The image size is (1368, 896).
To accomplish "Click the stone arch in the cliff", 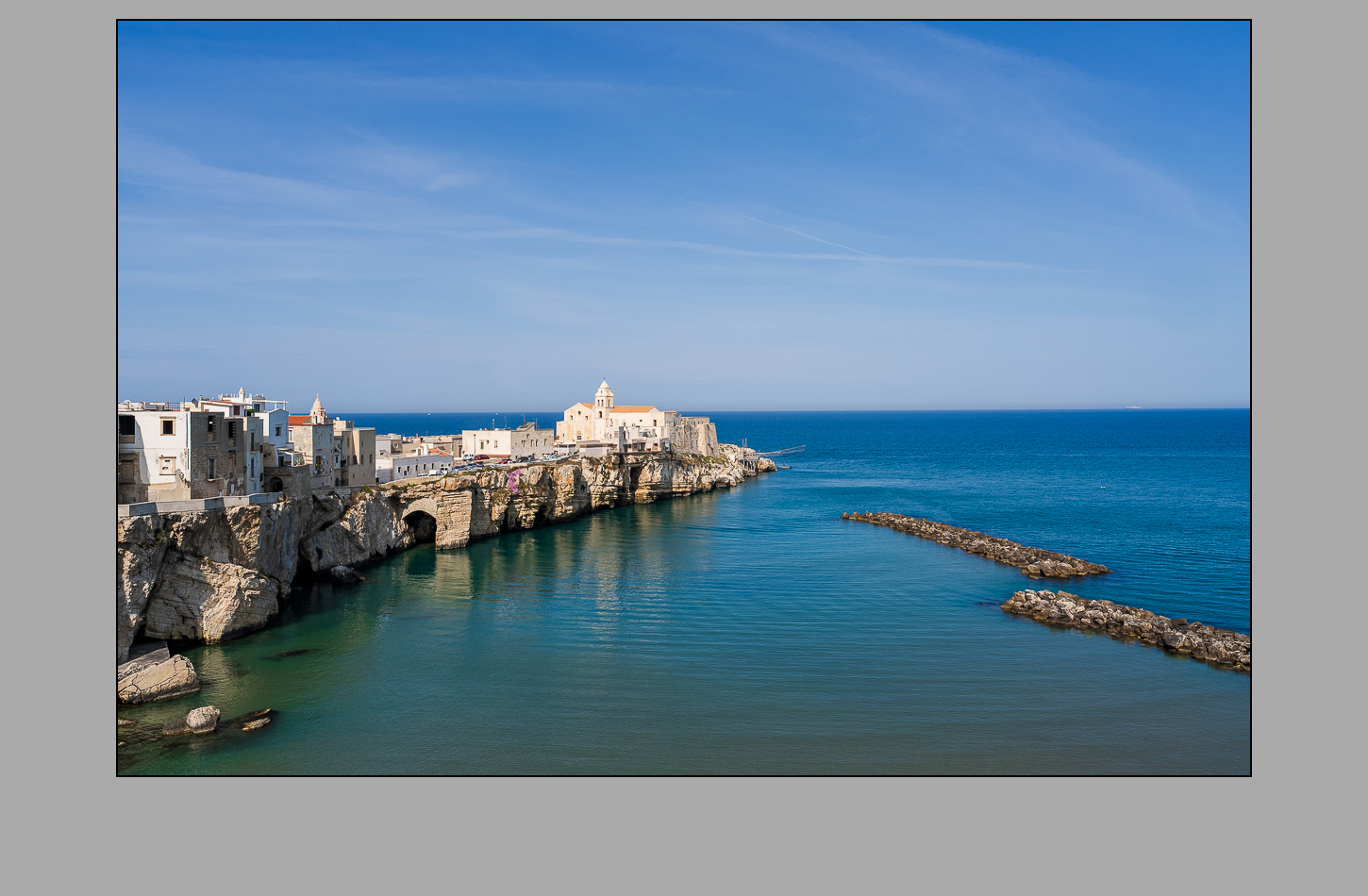I will click(420, 523).
